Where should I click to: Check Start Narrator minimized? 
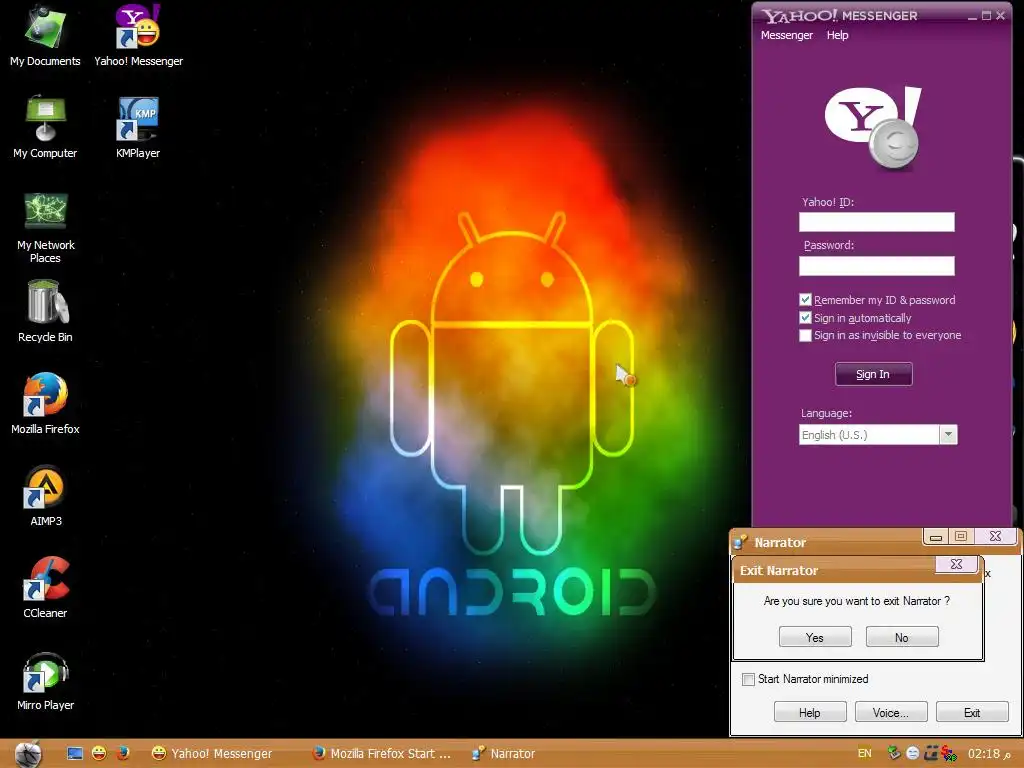click(748, 679)
